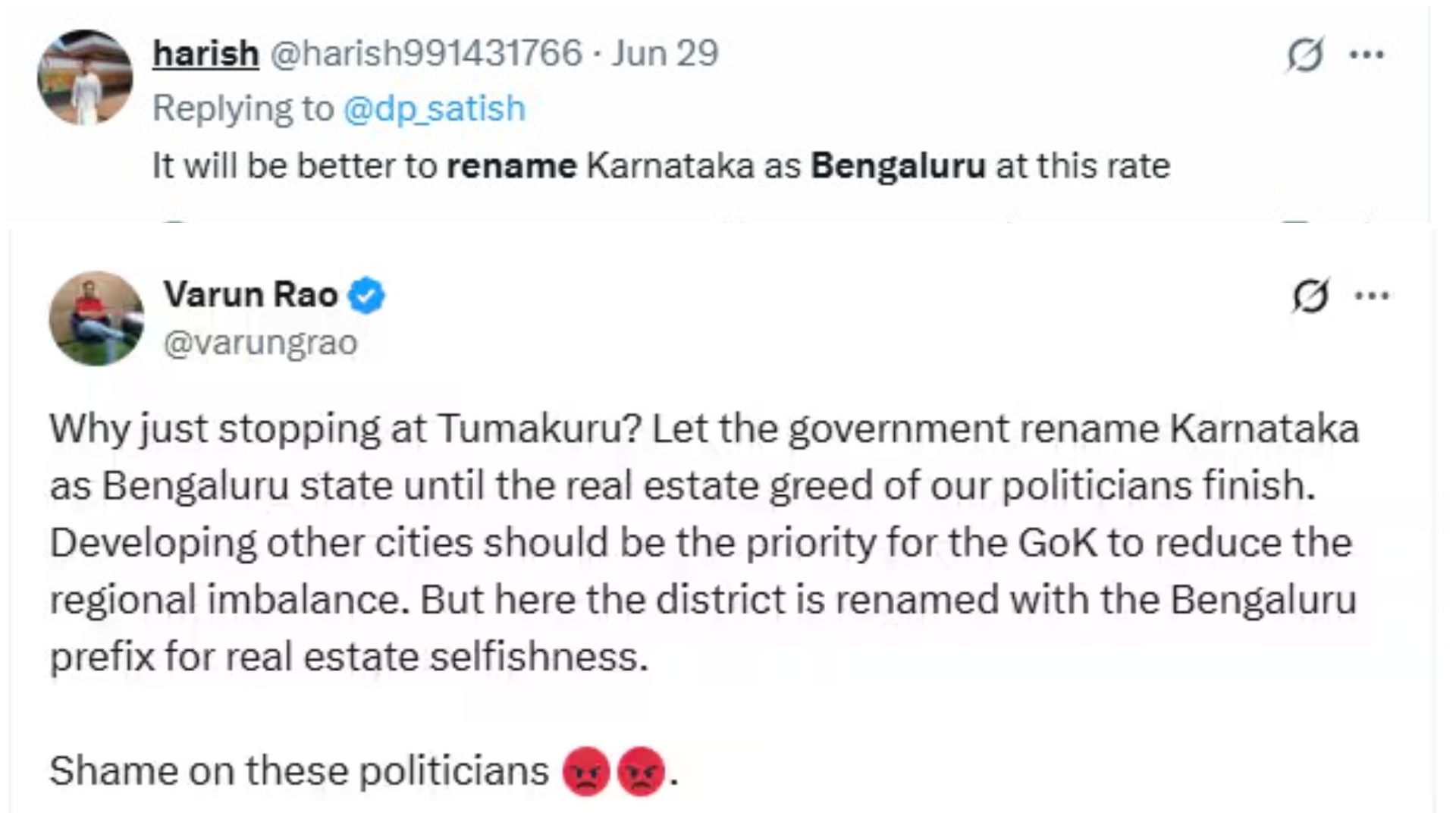The image size is (1456, 819).
Task: Click the Varun Rao display name
Action: [x=251, y=294]
